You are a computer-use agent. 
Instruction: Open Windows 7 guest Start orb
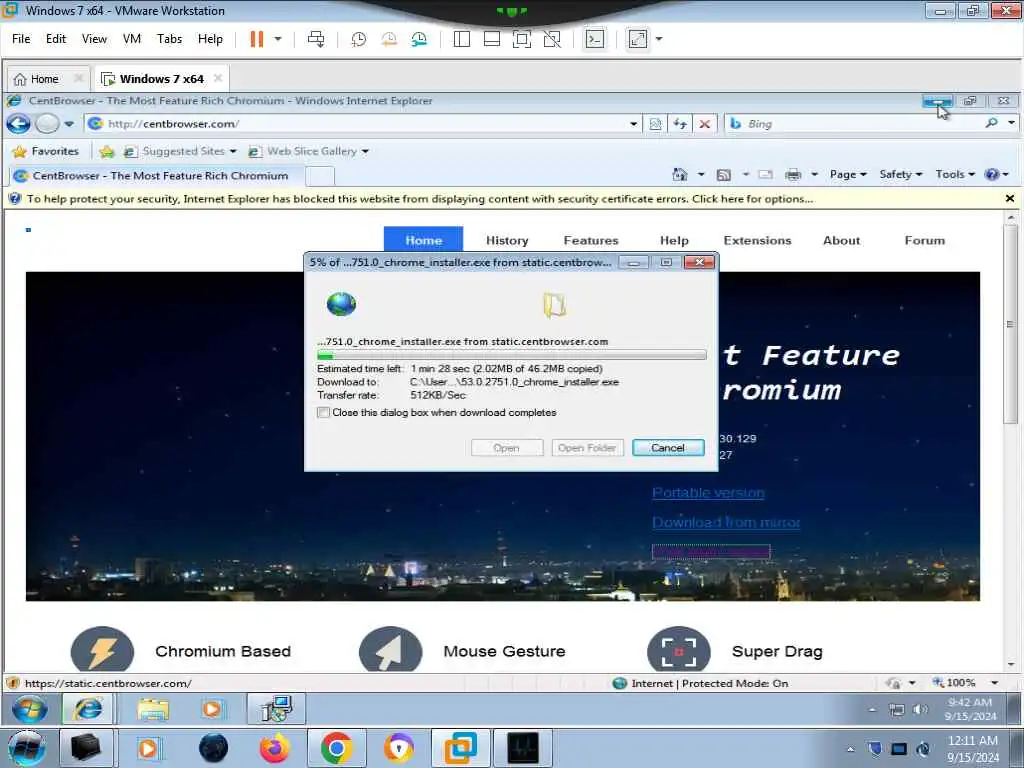coord(30,709)
